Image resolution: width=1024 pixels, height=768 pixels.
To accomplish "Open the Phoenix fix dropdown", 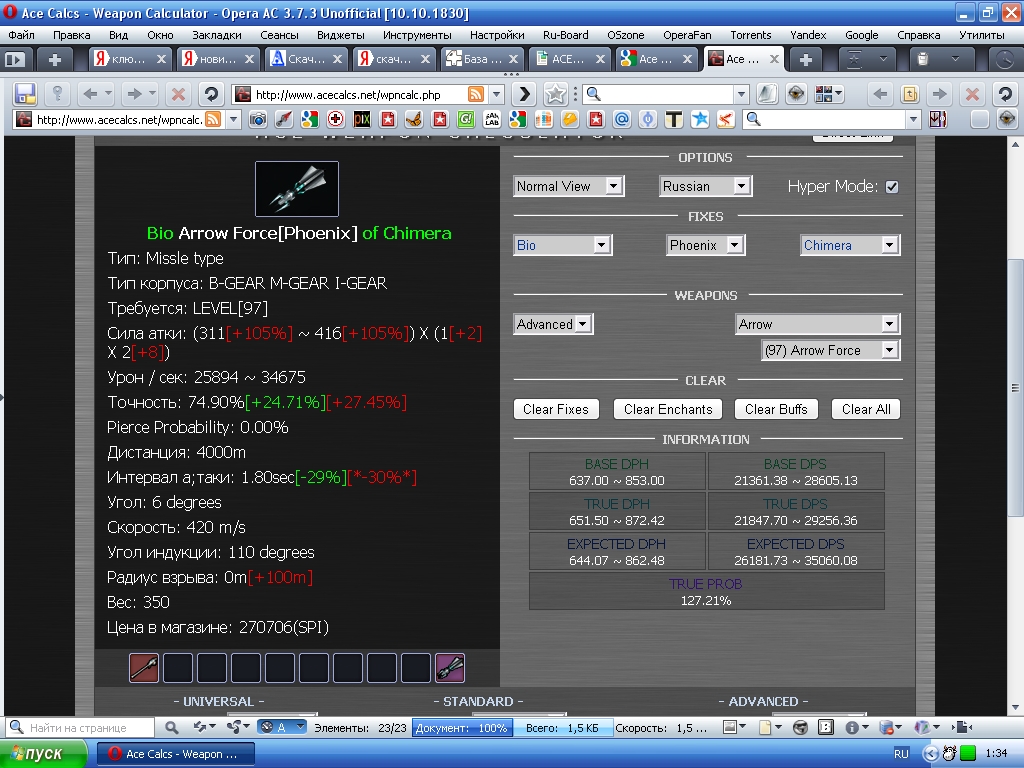I will pyautogui.click(x=705, y=245).
